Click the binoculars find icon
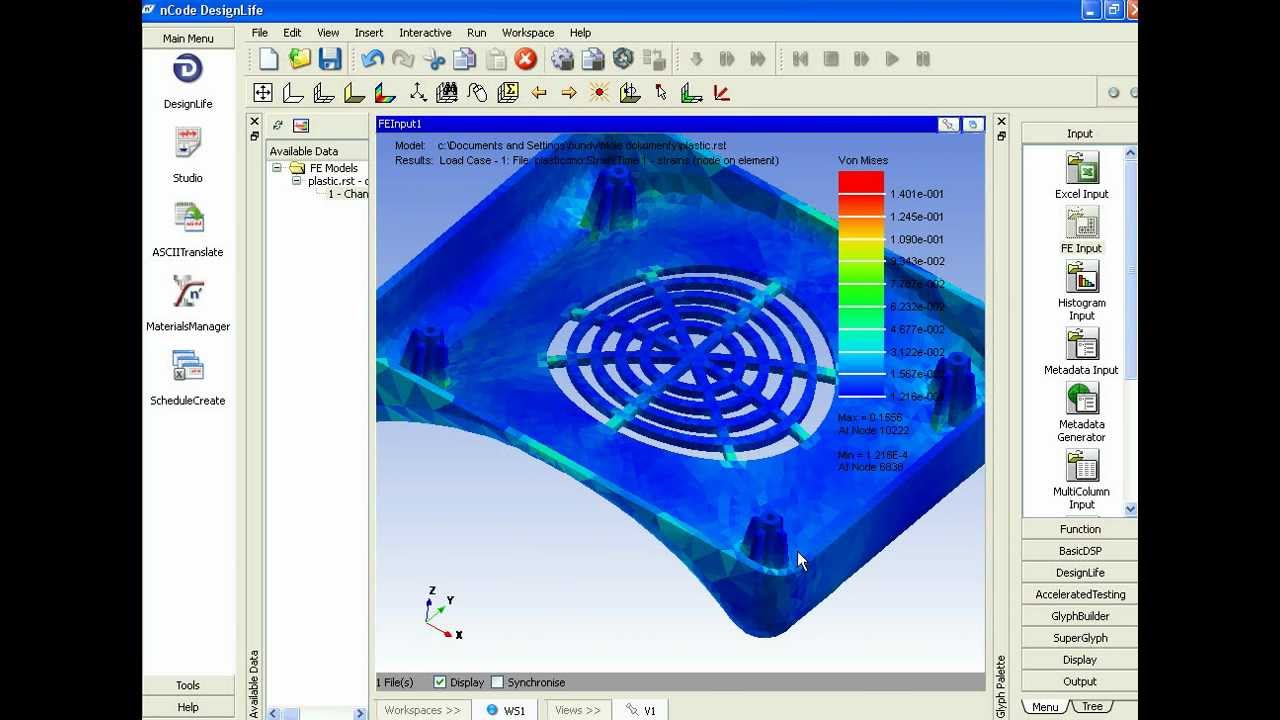The height and width of the screenshot is (720, 1280). click(447, 93)
